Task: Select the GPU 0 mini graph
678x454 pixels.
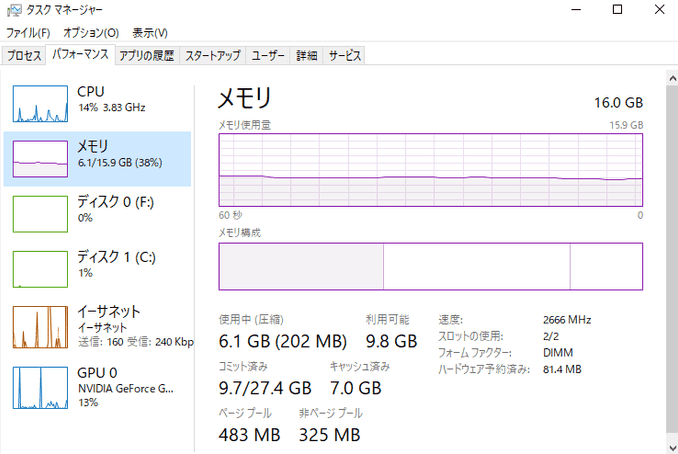Action: pos(40,387)
